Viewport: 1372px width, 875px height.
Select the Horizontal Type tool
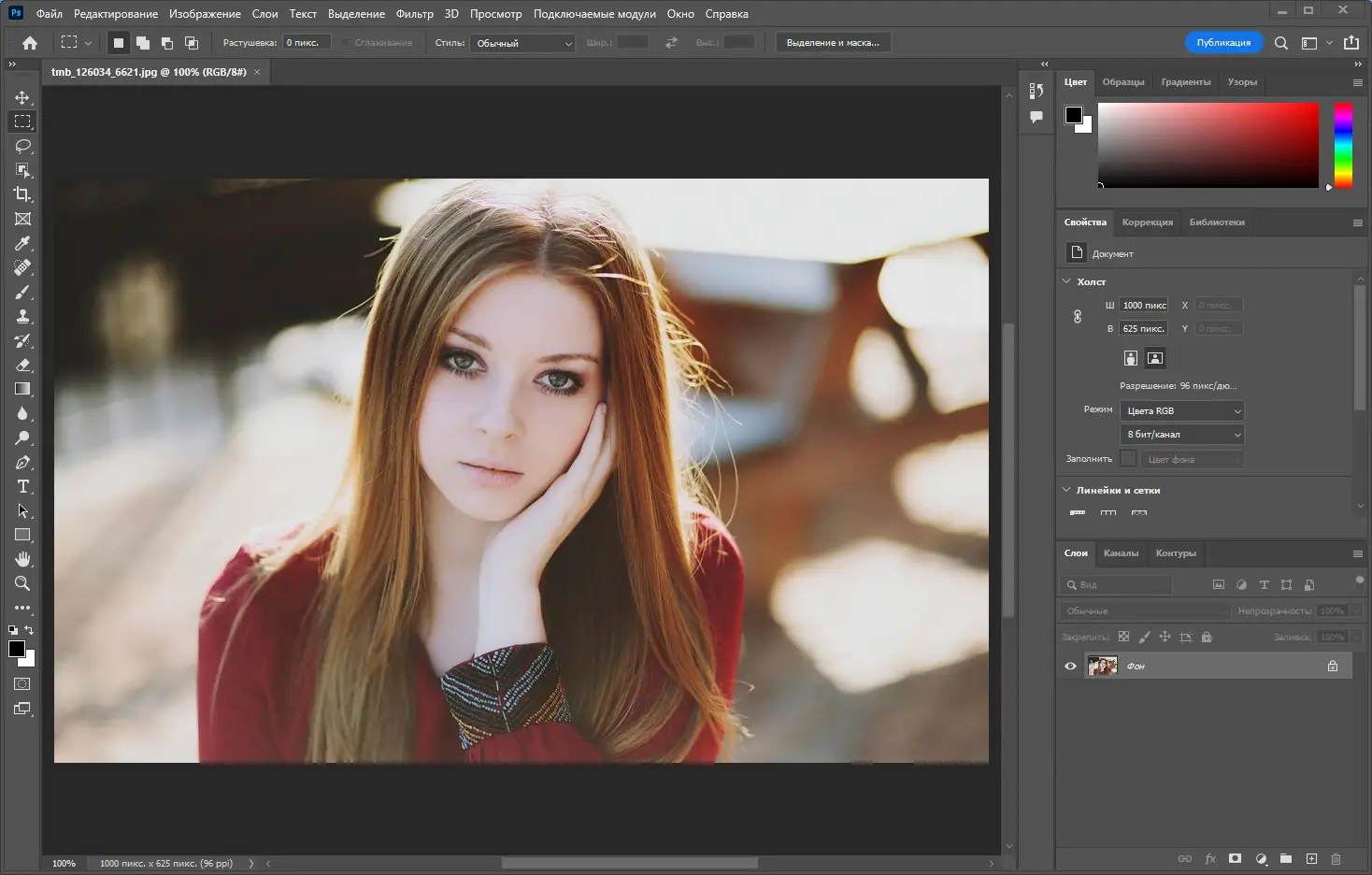(x=22, y=486)
